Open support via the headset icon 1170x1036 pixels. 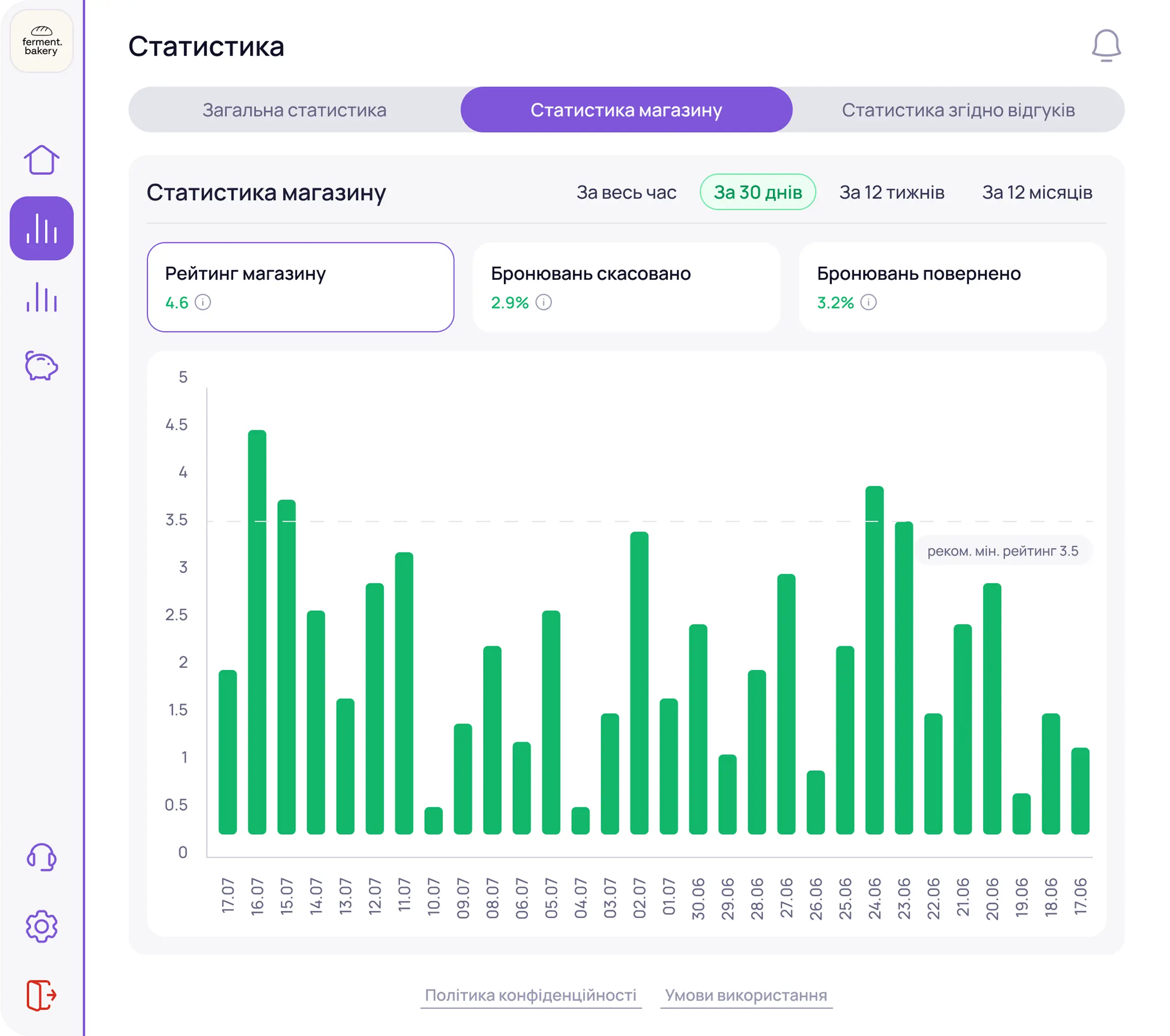[41, 857]
